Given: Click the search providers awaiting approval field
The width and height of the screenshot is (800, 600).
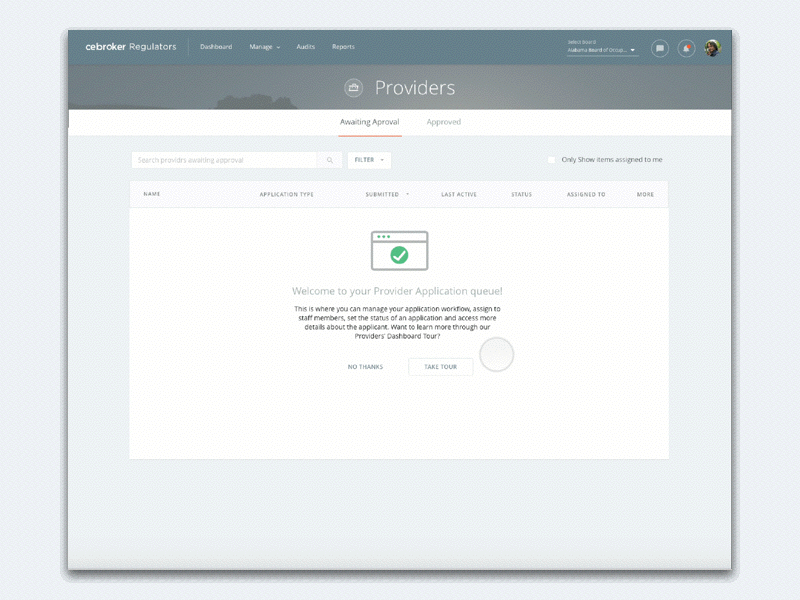Looking at the screenshot, I should pyautogui.click(x=220, y=160).
